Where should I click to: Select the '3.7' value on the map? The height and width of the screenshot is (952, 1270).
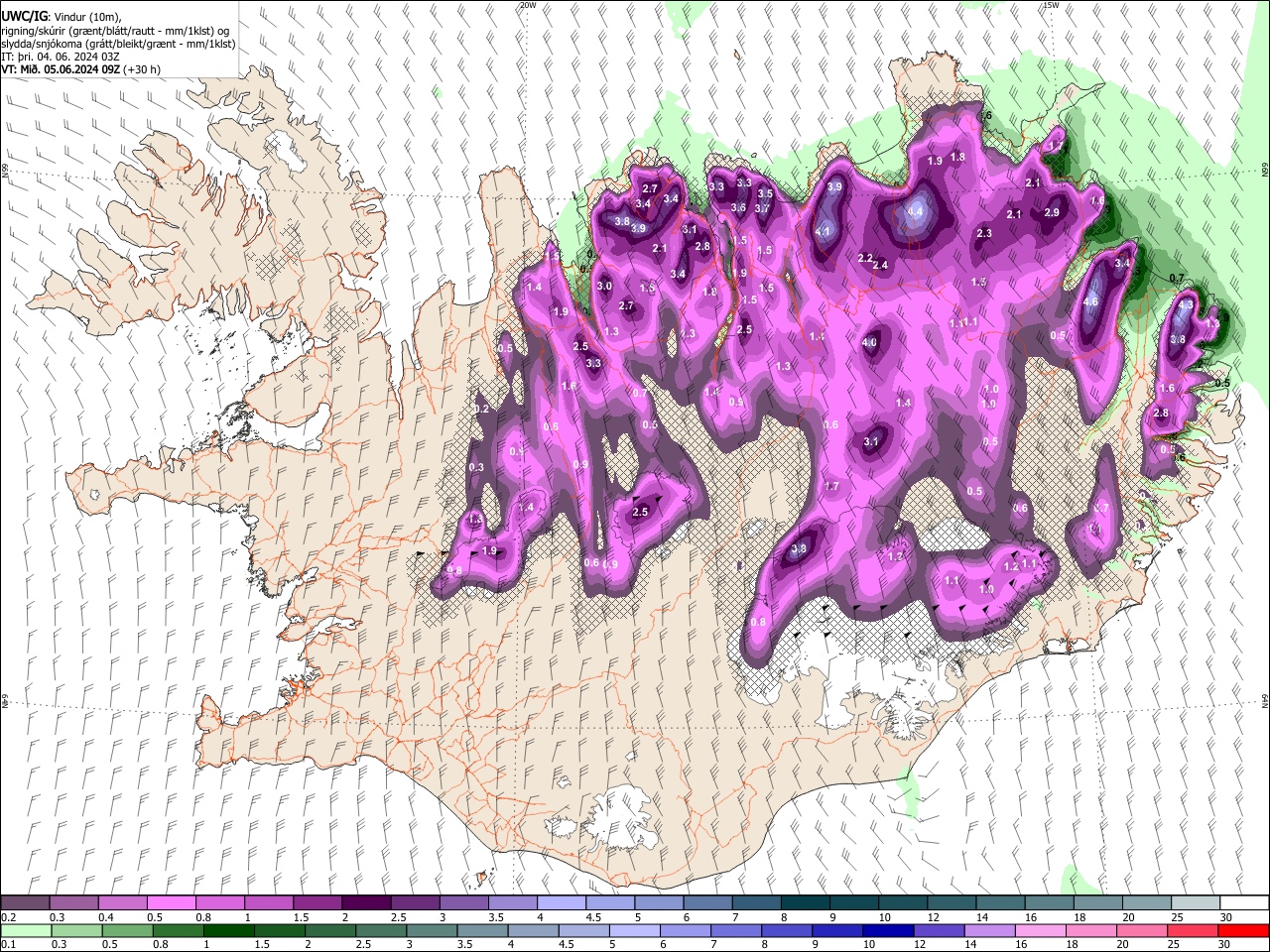[x=761, y=208]
